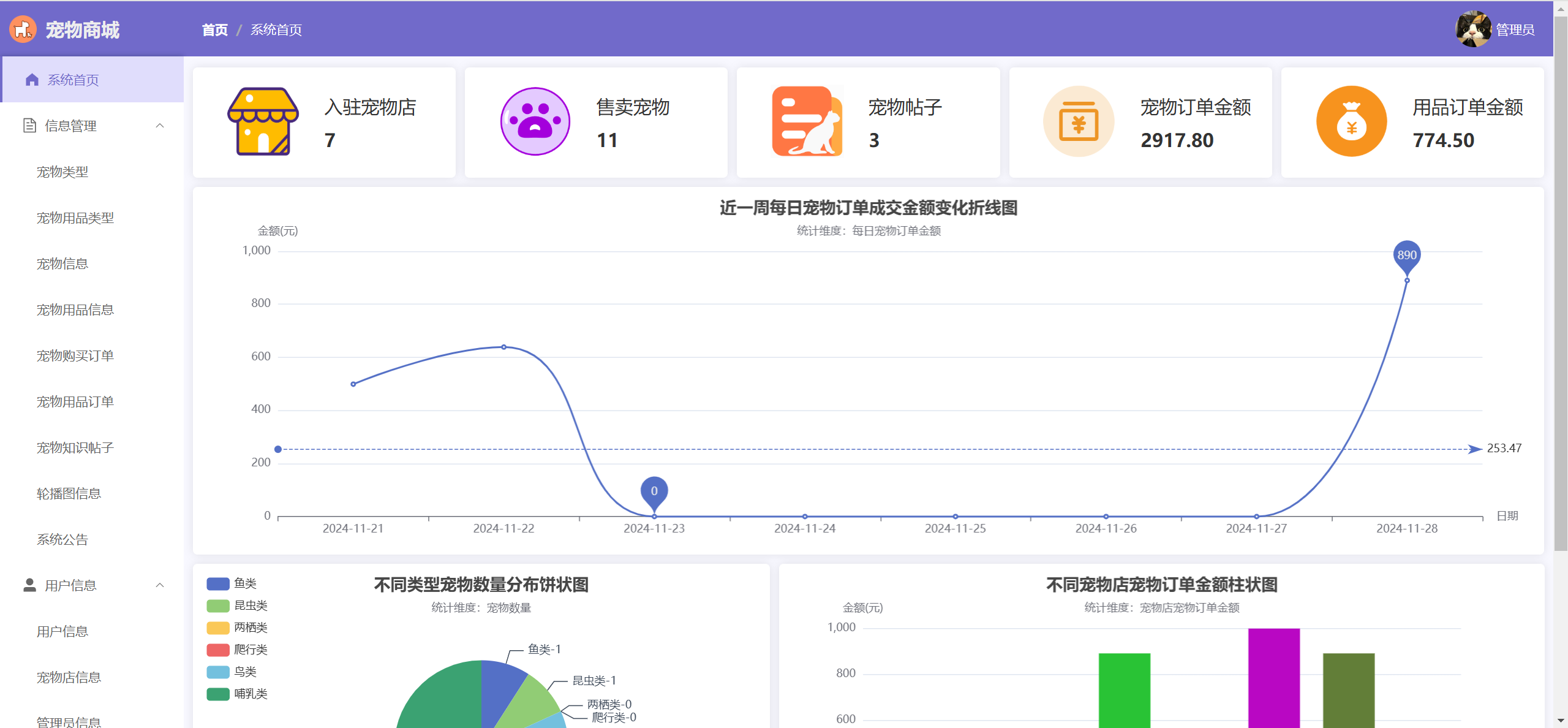Click the 爬行类 red color swatch
This screenshot has height=728, width=1568.
coord(217,650)
